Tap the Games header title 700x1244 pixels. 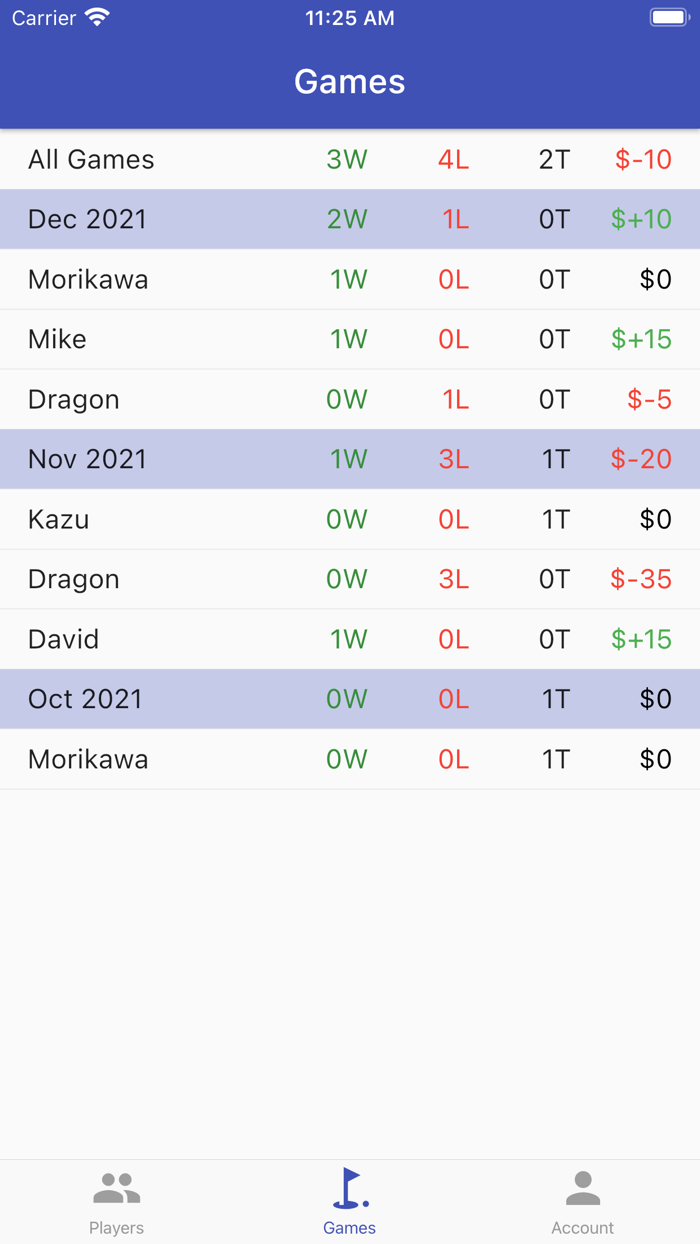pyautogui.click(x=350, y=82)
